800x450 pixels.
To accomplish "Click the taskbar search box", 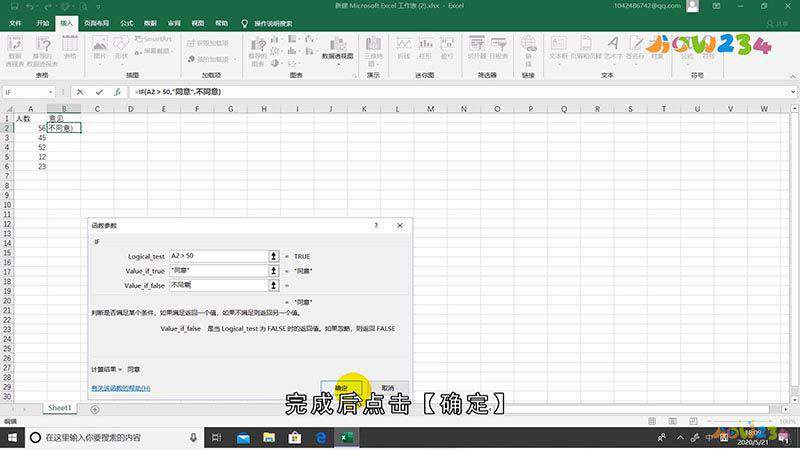I will click(114, 438).
